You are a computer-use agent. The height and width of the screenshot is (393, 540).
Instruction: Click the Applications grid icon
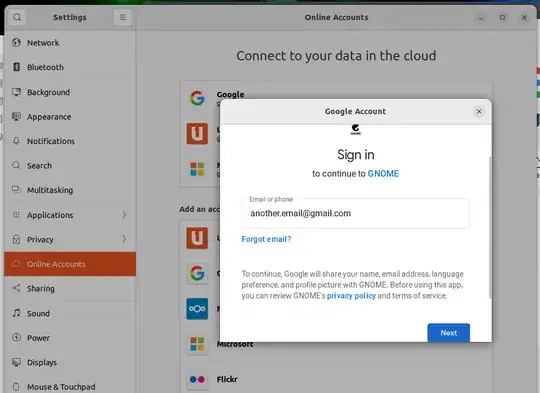point(16,215)
